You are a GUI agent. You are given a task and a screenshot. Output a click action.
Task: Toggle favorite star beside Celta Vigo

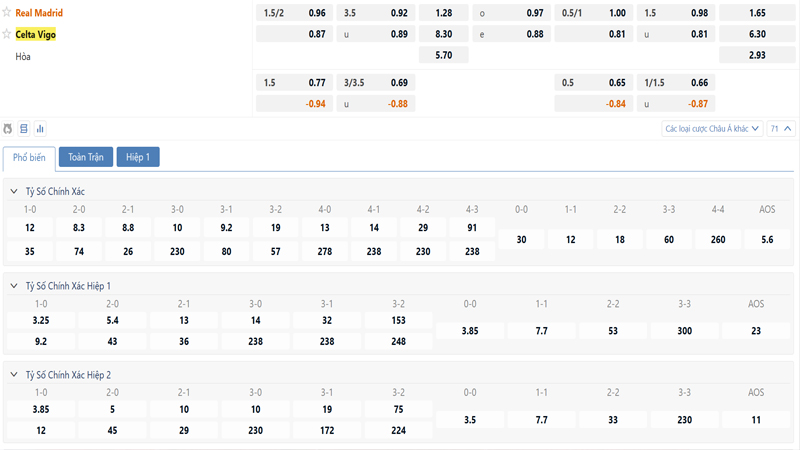click(7, 34)
